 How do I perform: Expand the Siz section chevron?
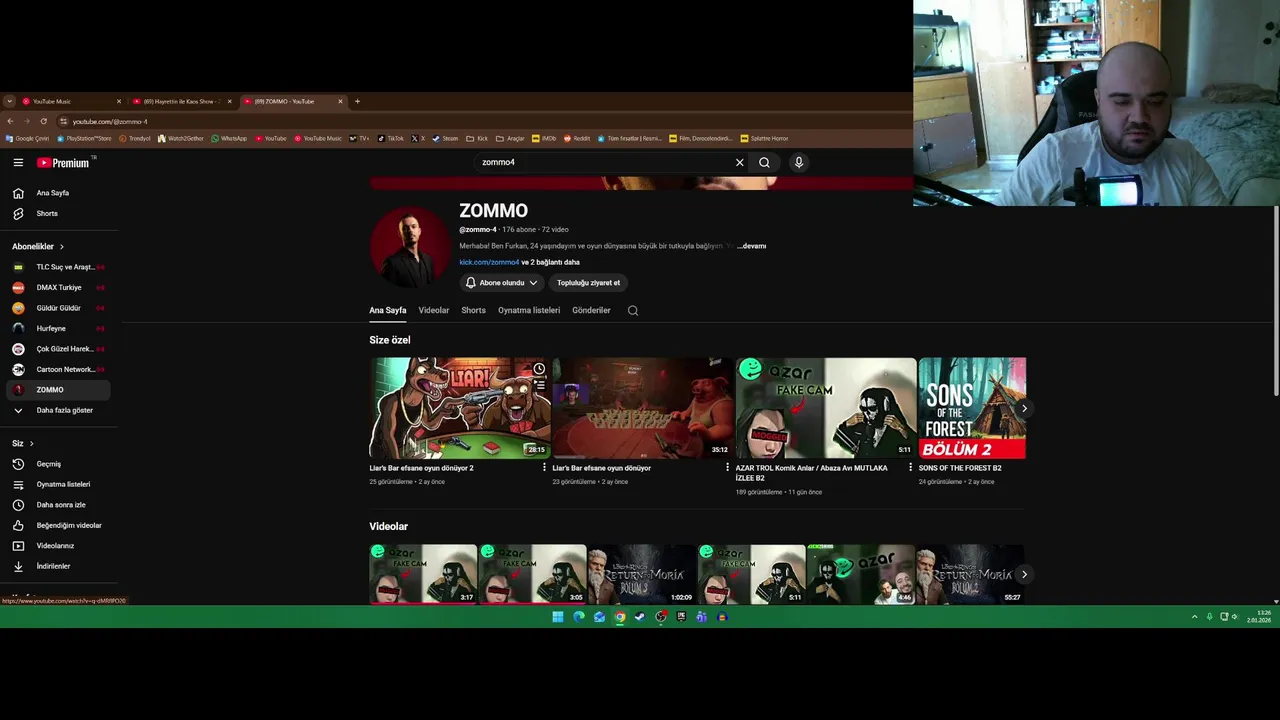[31, 444]
